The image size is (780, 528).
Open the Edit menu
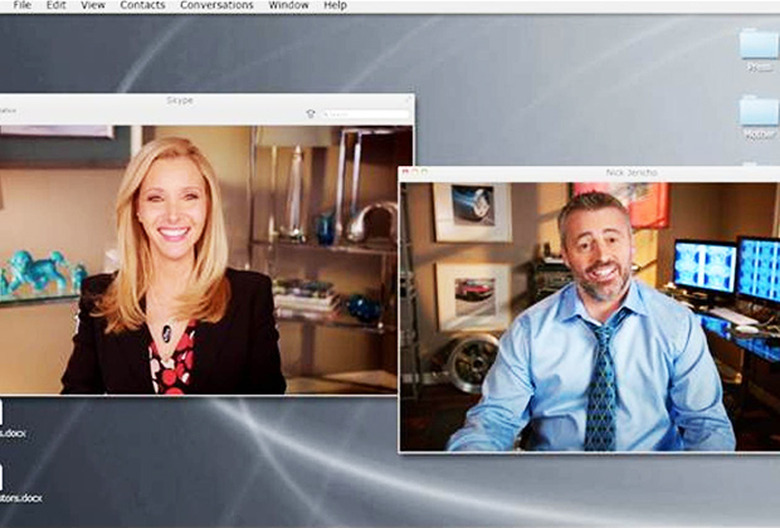[x=56, y=6]
